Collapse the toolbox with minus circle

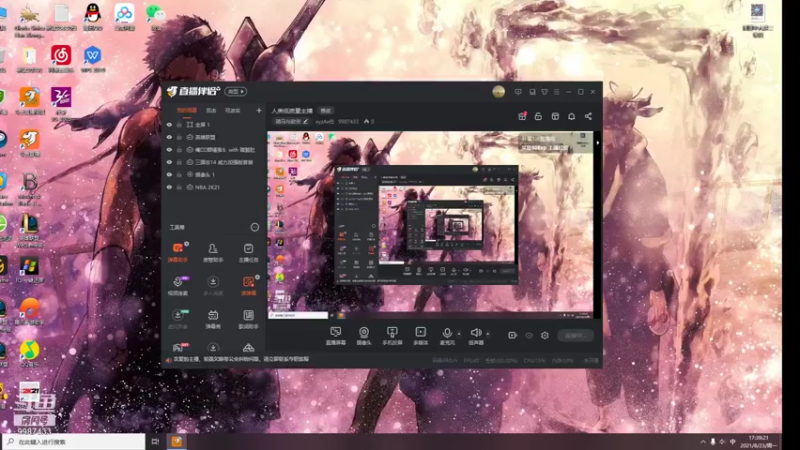pos(255,227)
